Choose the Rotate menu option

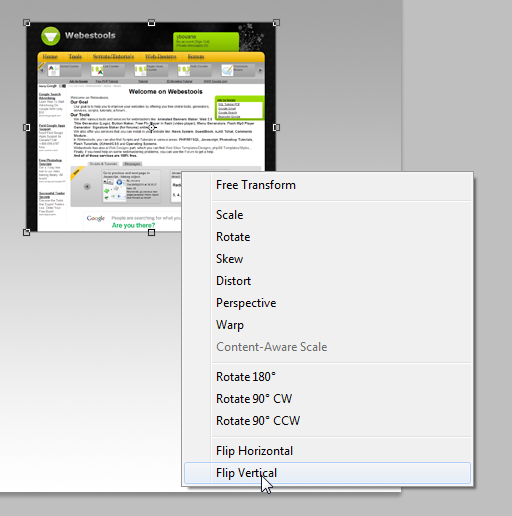(x=327, y=237)
